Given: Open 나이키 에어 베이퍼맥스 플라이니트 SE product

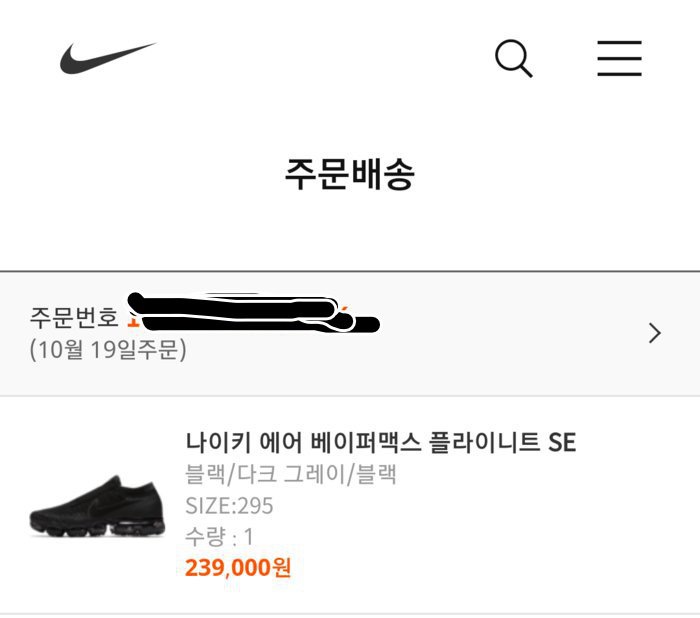Looking at the screenshot, I should pyautogui.click(x=381, y=442).
